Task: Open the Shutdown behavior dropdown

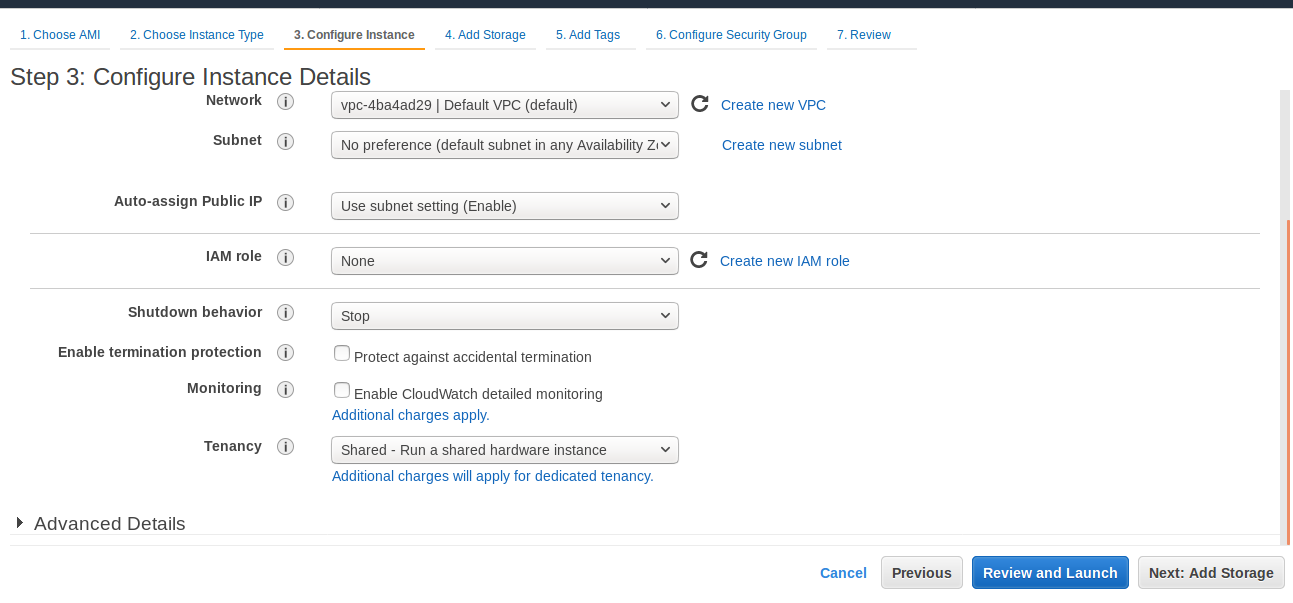Action: (504, 316)
